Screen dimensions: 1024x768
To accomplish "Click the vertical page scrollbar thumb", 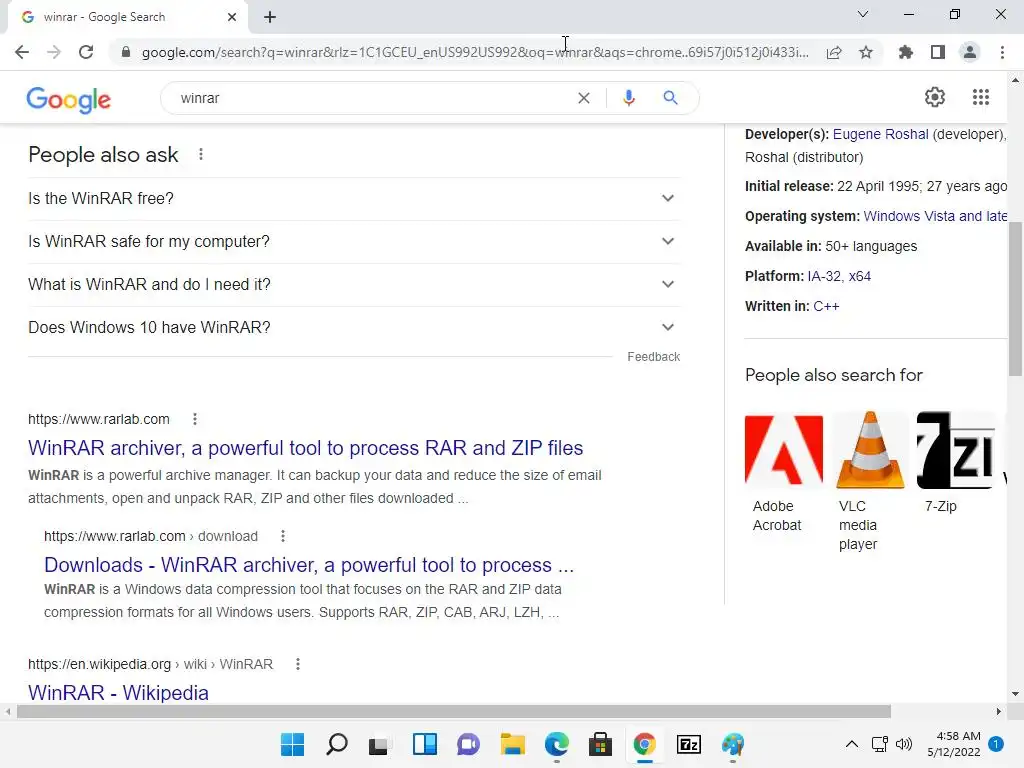I will 1015,299.
